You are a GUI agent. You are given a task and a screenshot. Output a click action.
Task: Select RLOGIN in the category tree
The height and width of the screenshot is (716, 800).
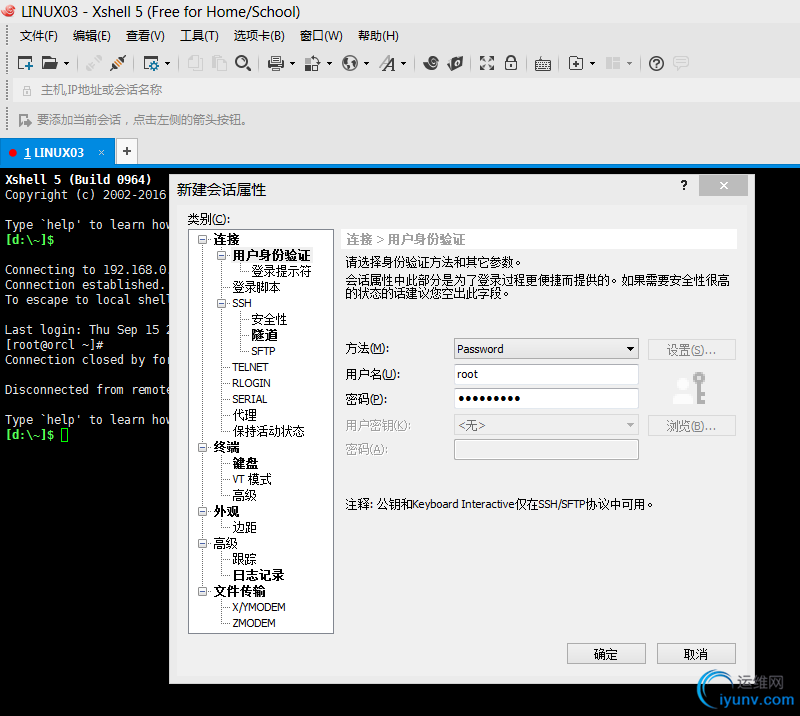click(251, 383)
